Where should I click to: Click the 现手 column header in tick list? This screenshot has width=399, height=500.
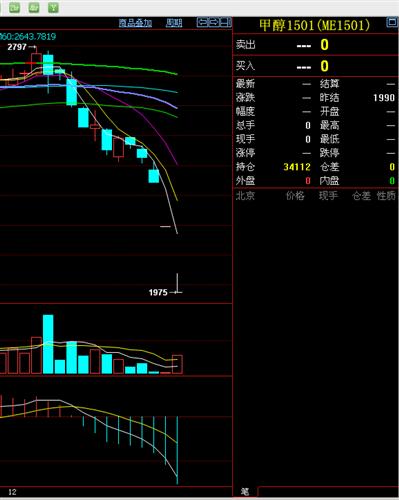328,196
